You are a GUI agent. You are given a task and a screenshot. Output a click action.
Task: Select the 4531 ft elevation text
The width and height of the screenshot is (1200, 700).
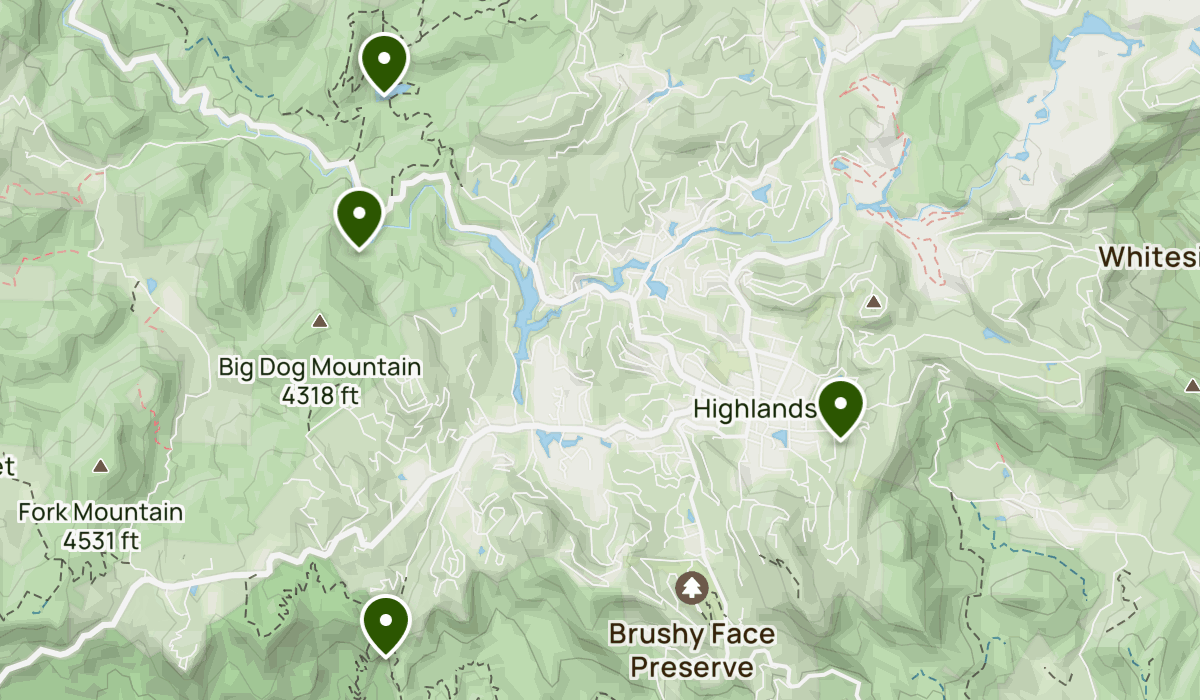pos(101,542)
